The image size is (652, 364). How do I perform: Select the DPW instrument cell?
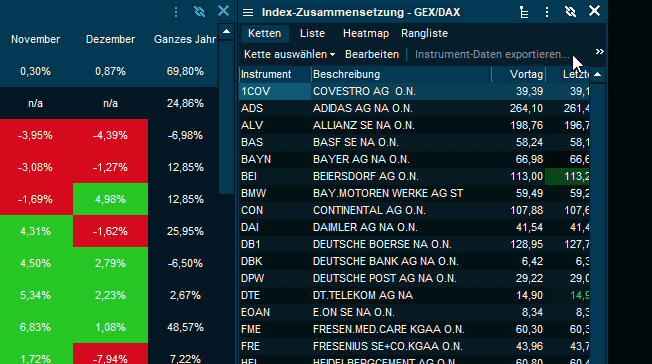coord(275,278)
